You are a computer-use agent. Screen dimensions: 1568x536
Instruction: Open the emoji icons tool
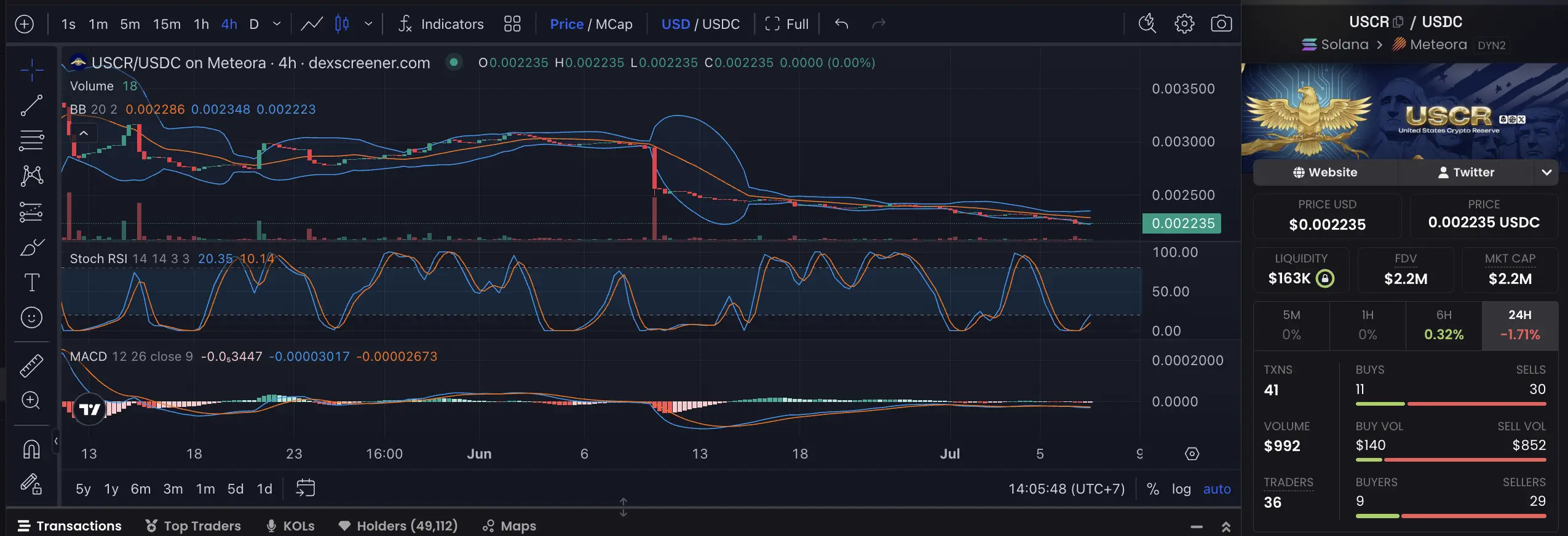coord(31,318)
